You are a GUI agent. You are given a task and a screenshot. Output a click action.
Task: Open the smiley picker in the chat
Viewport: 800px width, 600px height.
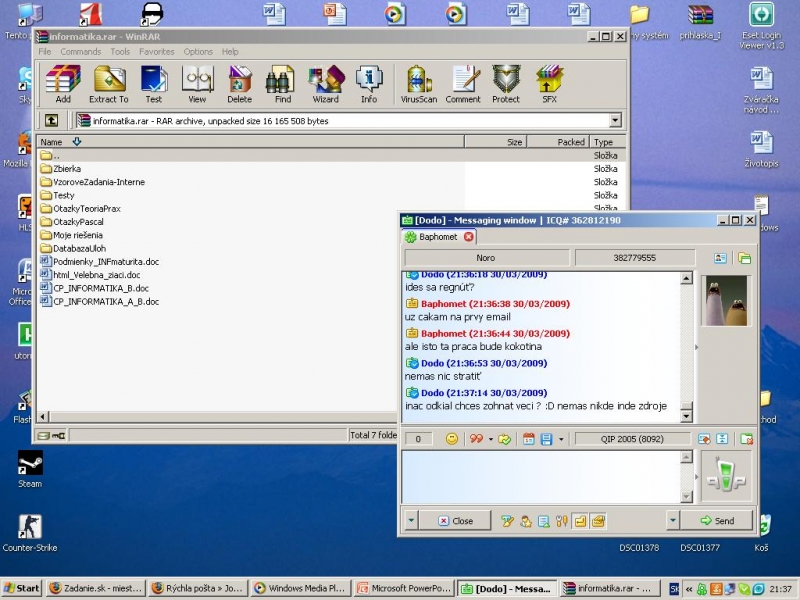click(452, 439)
